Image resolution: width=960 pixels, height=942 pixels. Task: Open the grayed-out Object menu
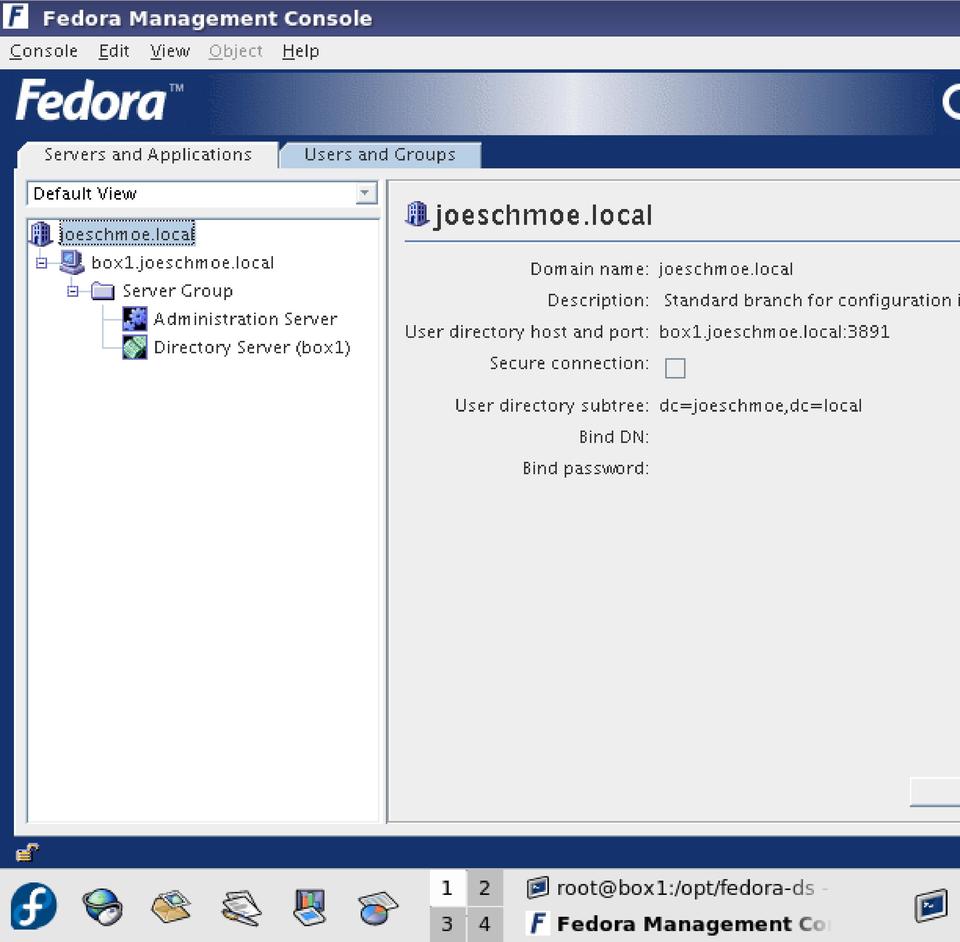coord(235,51)
